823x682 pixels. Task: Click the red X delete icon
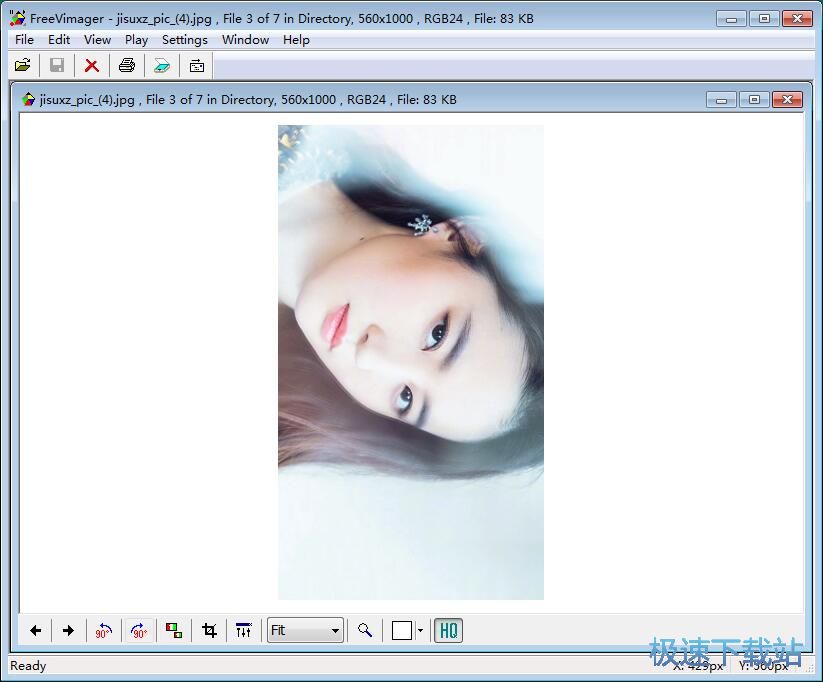tap(91, 66)
